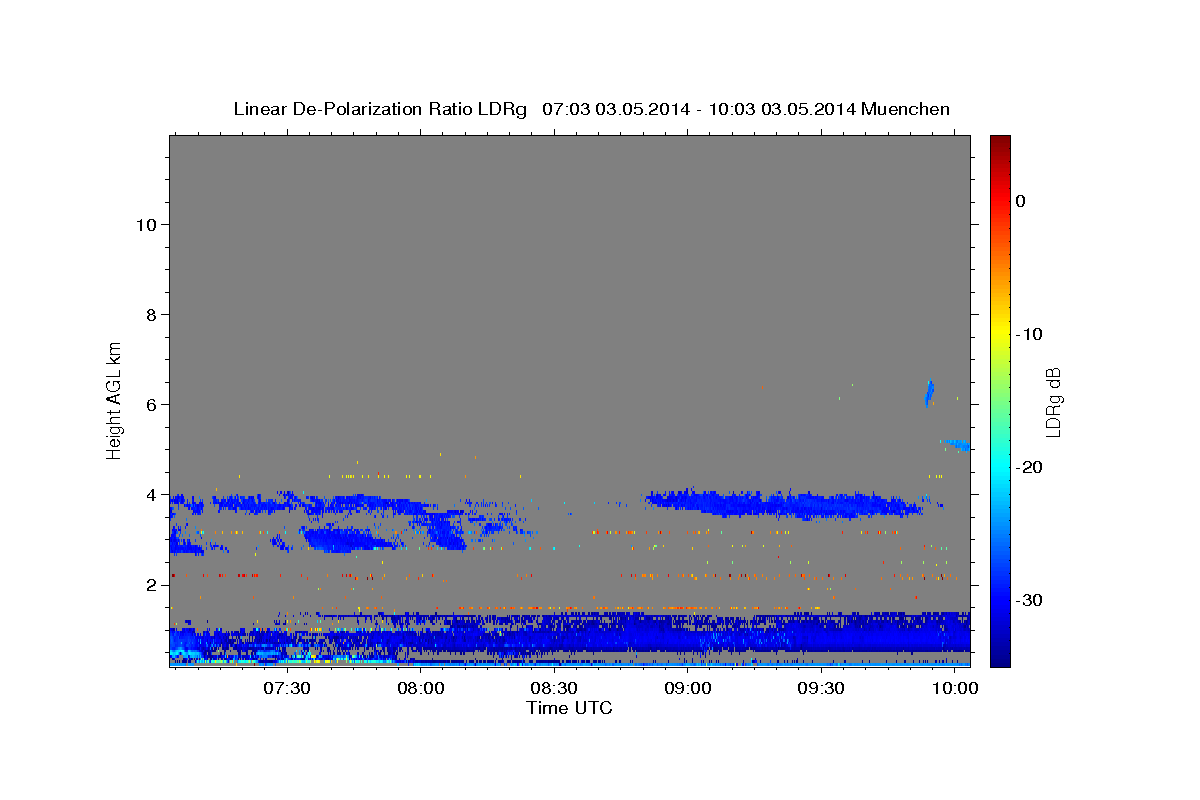Click the 'Height AGL km' axis label
This screenshot has height=800, width=1200.
tap(115, 399)
